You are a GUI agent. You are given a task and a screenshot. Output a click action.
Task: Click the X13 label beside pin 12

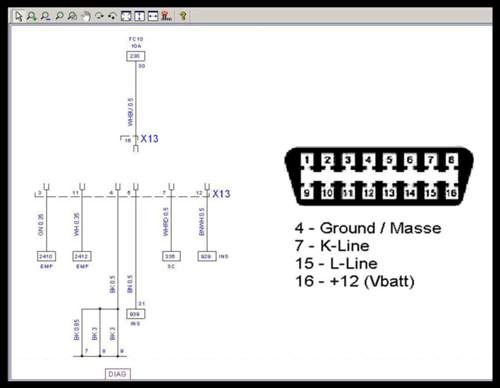[221, 194]
